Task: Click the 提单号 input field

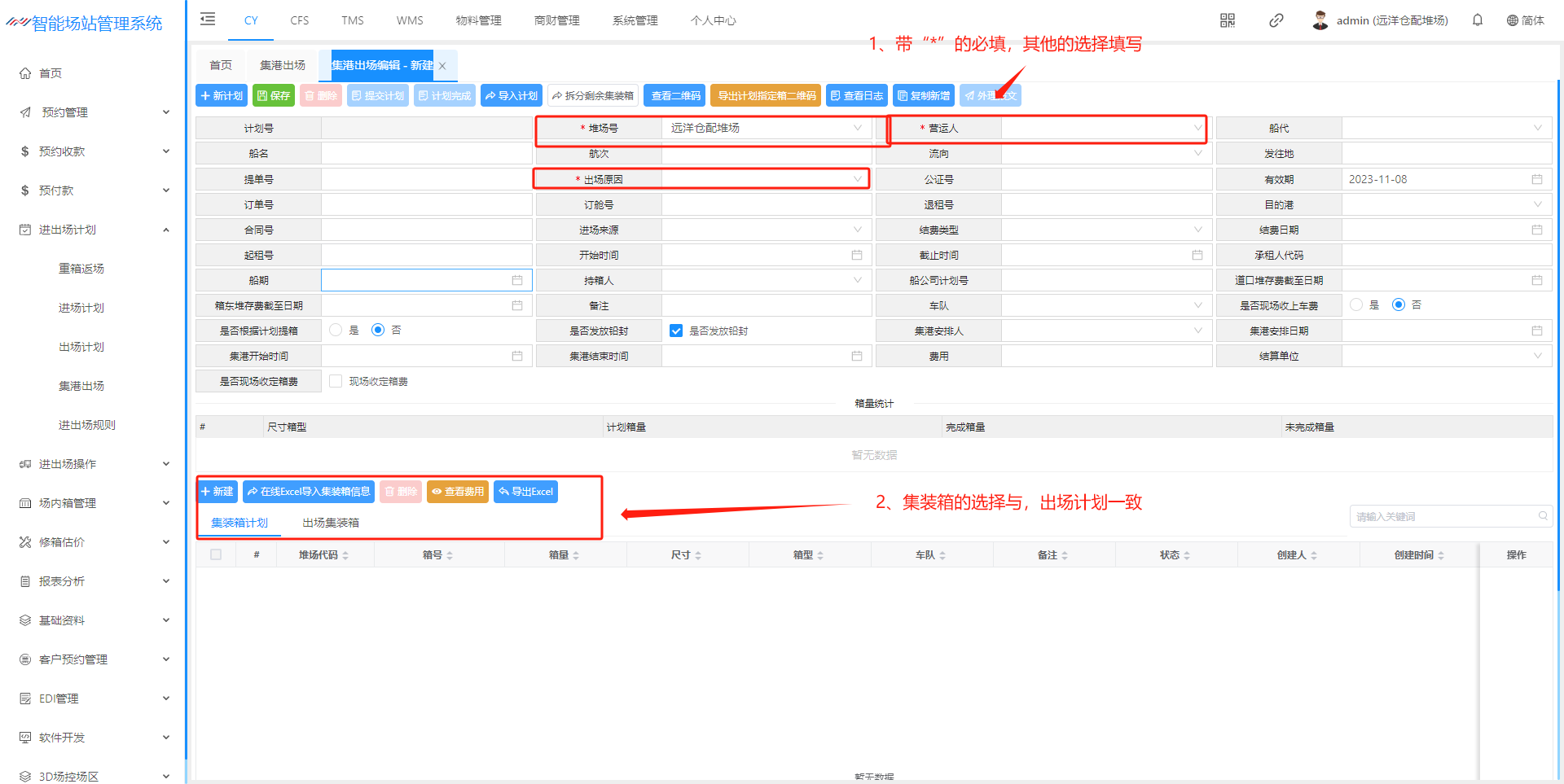Action: point(426,179)
